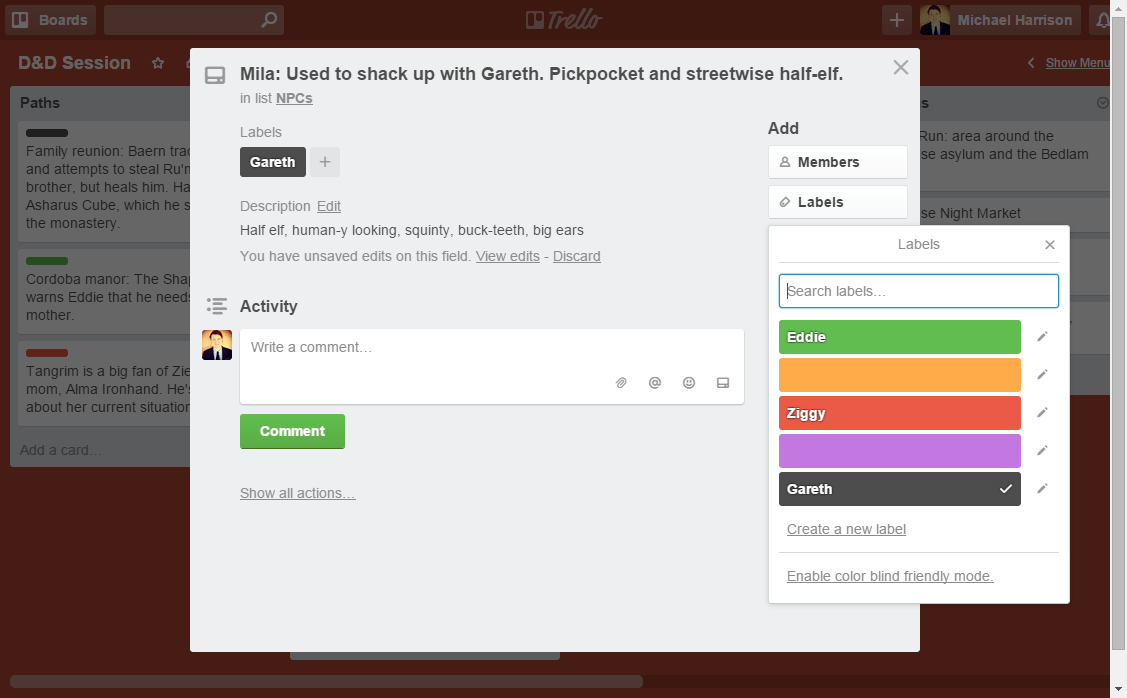Click the card attach icon in comment toolbar
Image resolution: width=1127 pixels, height=698 pixels.
[x=723, y=382]
